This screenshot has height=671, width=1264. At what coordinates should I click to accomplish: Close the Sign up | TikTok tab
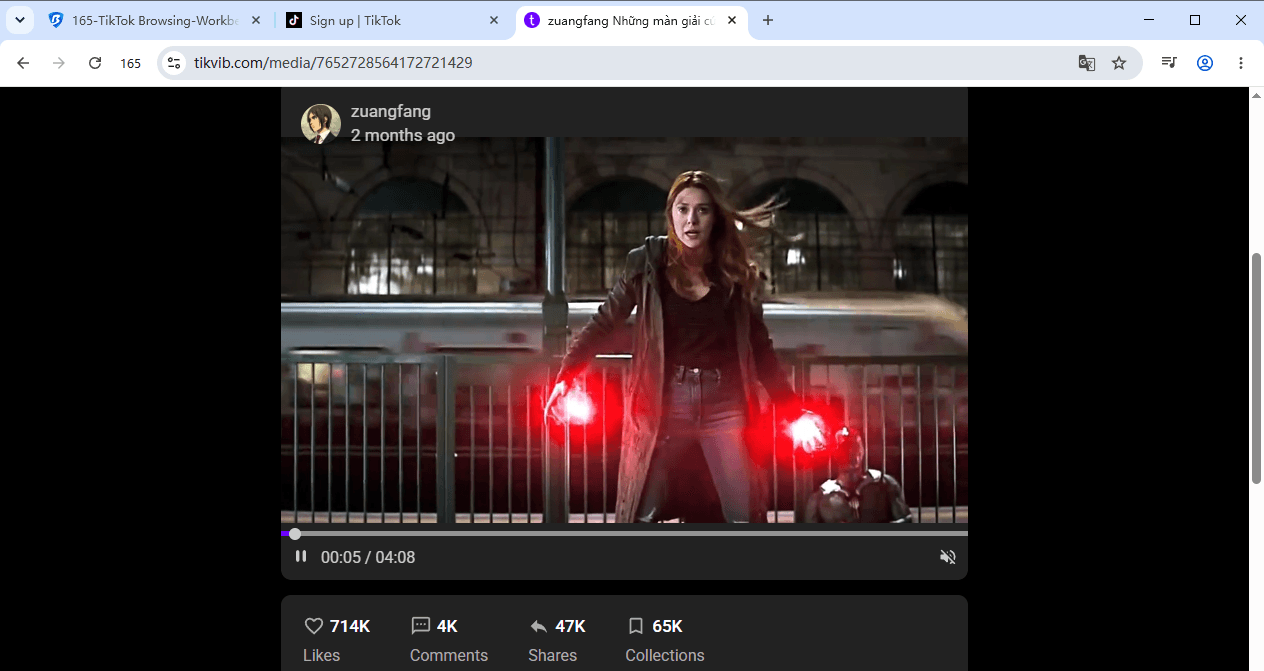pyautogui.click(x=493, y=20)
